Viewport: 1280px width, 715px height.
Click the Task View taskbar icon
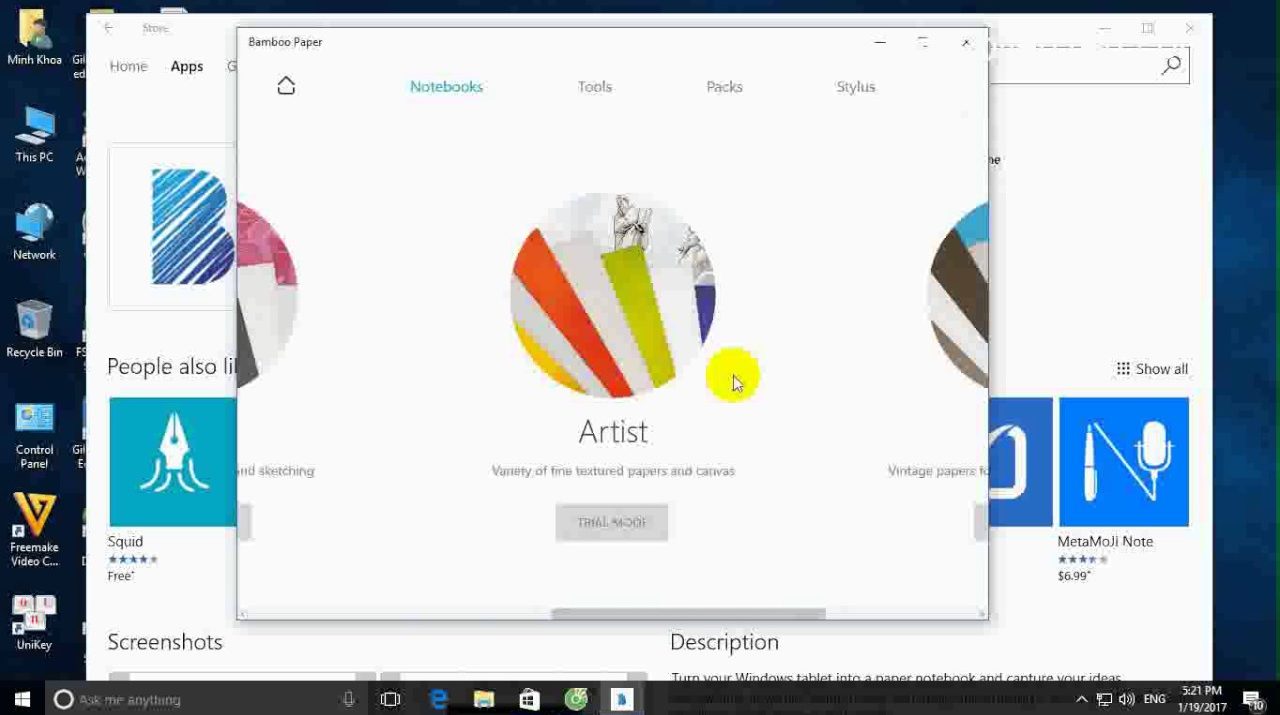click(390, 699)
